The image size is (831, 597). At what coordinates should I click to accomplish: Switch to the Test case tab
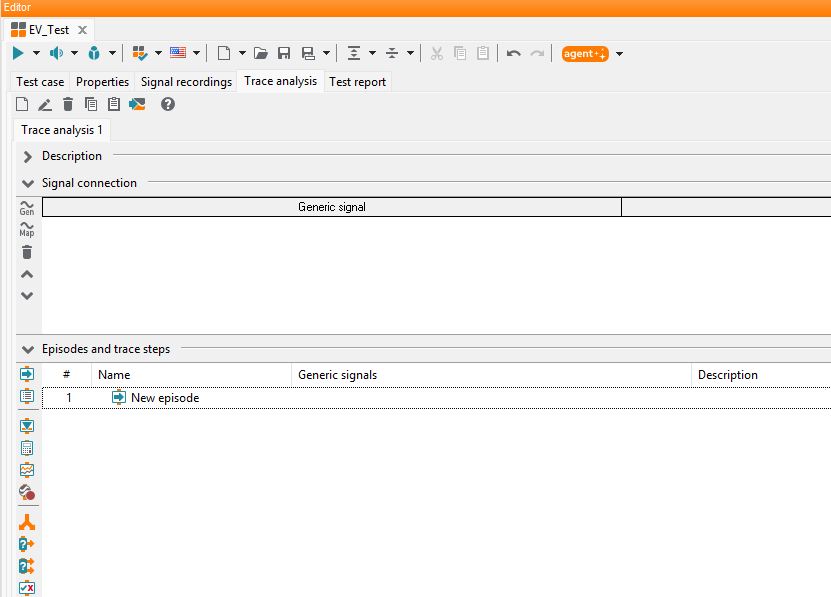coord(40,82)
